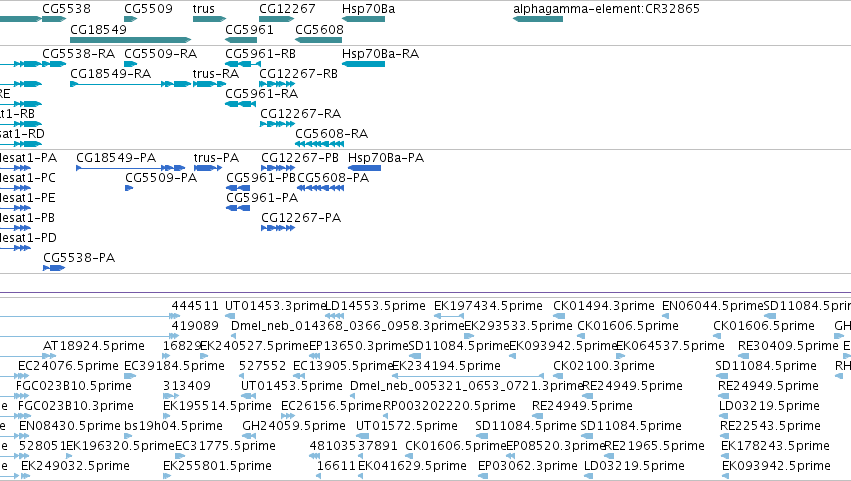Click the CK02100.3prime EST label
Screen dimensions: 851x481
(x=604, y=366)
